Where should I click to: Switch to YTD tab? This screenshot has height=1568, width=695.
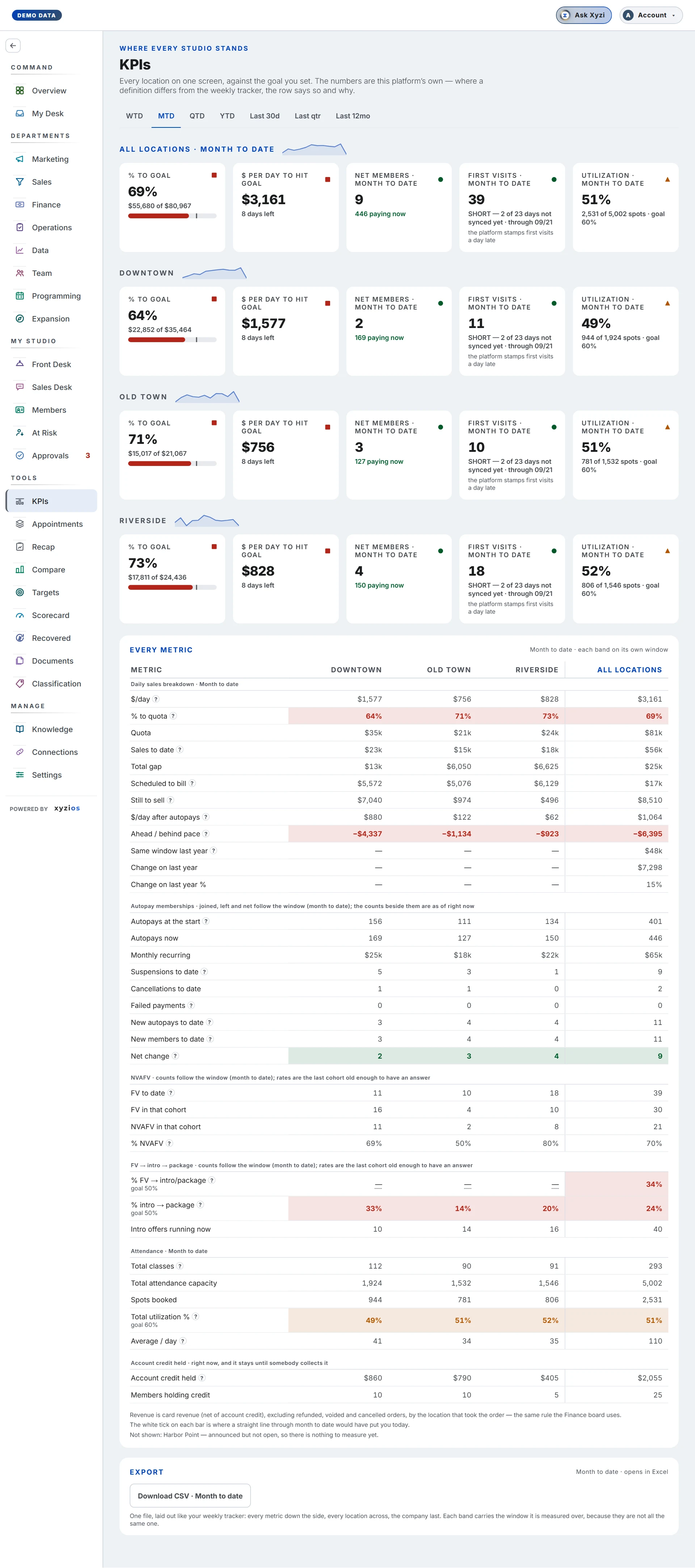point(227,115)
